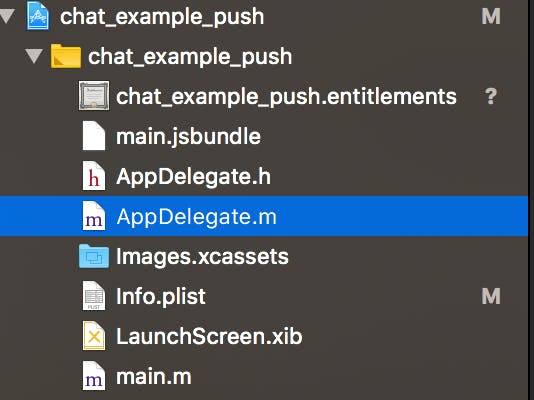Click the LaunchScreen.xib file icon

click(x=94, y=336)
